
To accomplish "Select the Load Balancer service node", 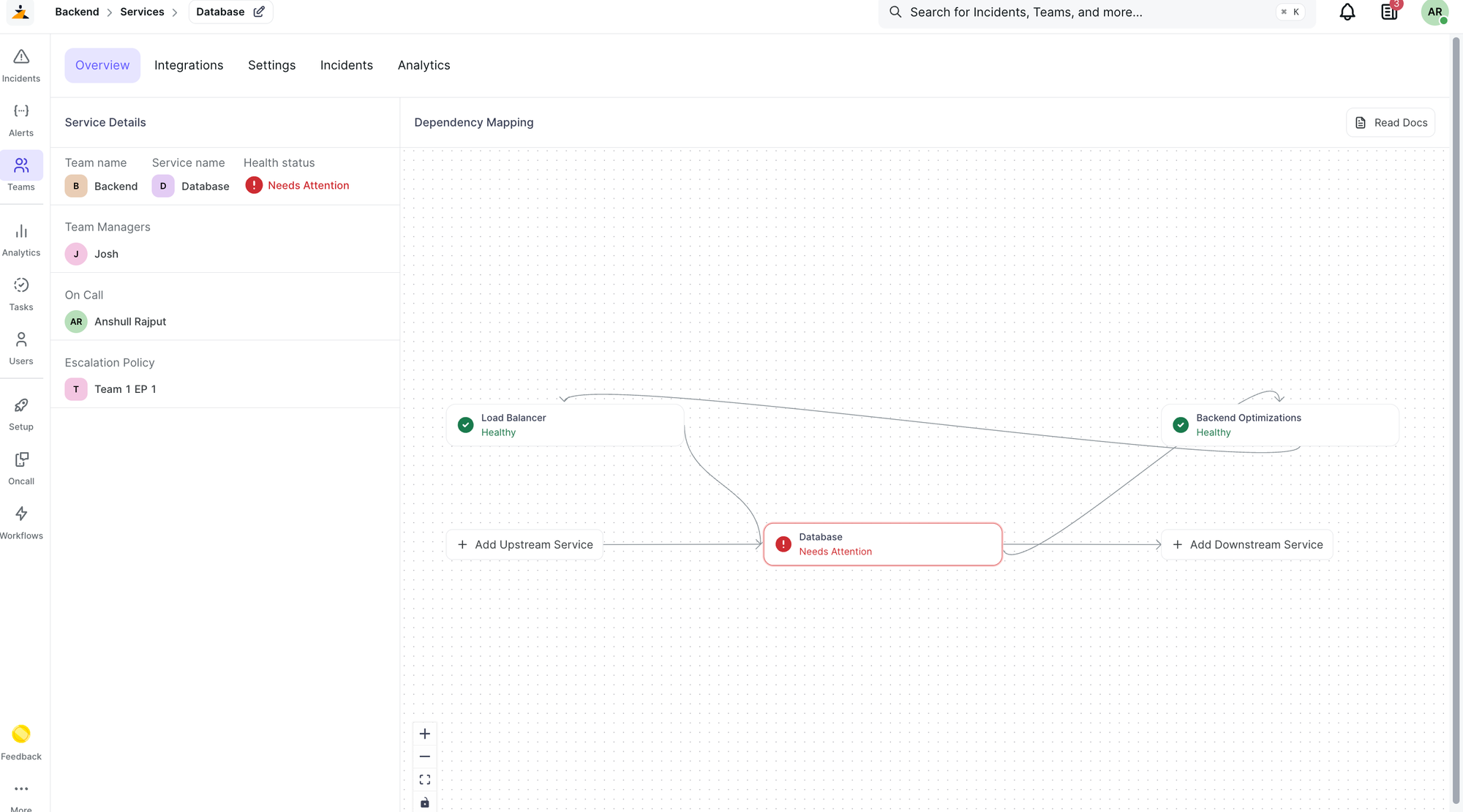I will (x=565, y=425).
